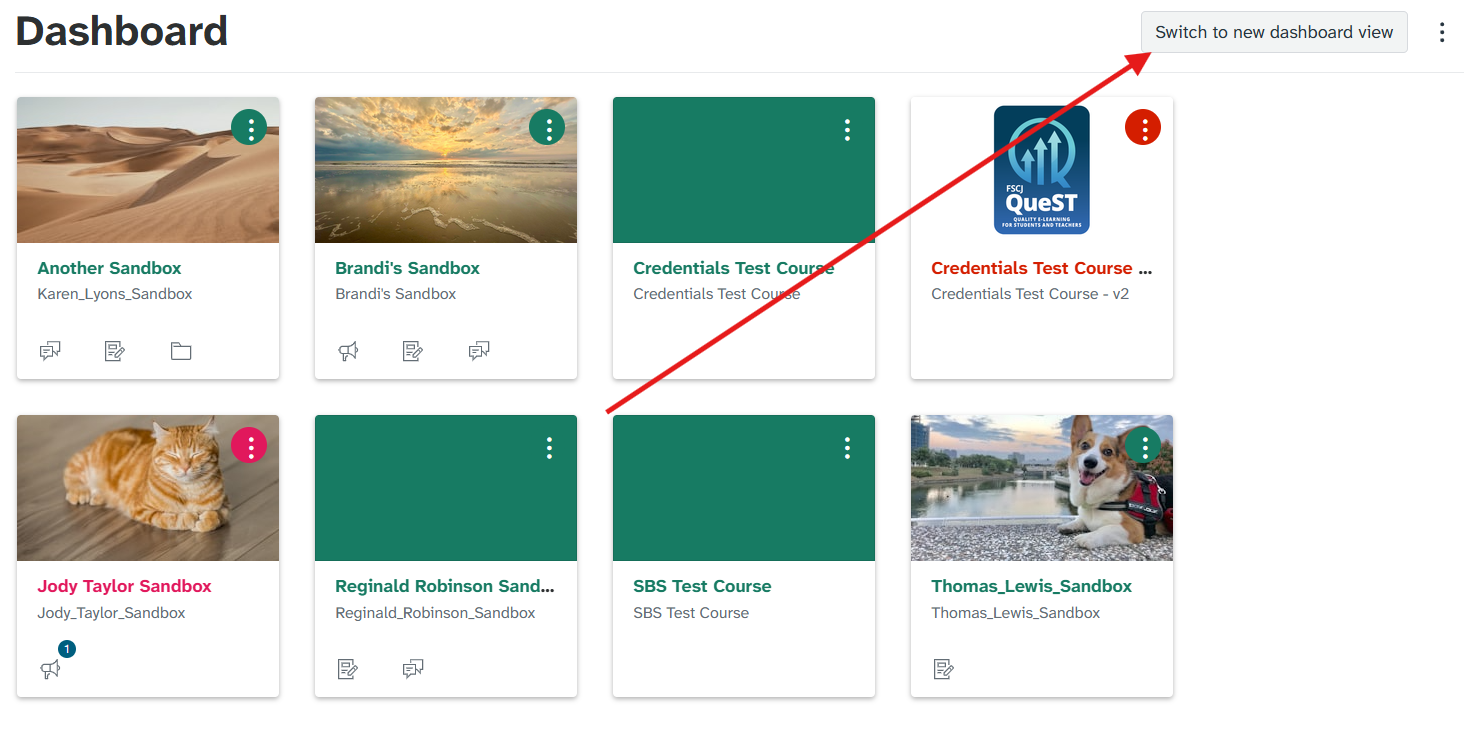Click the Jody_Taylor_Sandbox subtitle text
The image size is (1470, 756).
click(111, 613)
